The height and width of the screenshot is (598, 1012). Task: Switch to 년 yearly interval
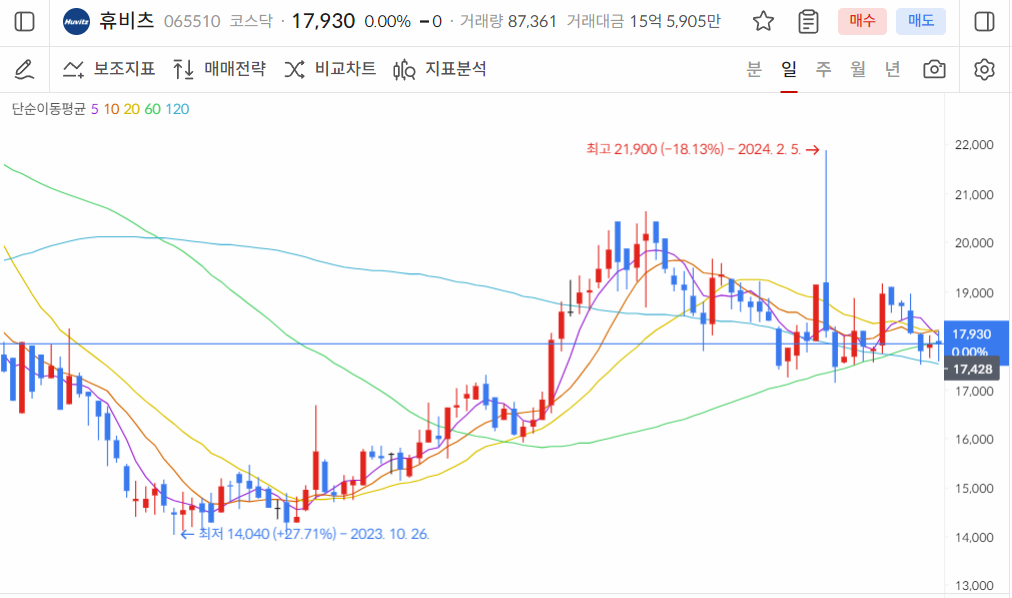click(x=893, y=68)
